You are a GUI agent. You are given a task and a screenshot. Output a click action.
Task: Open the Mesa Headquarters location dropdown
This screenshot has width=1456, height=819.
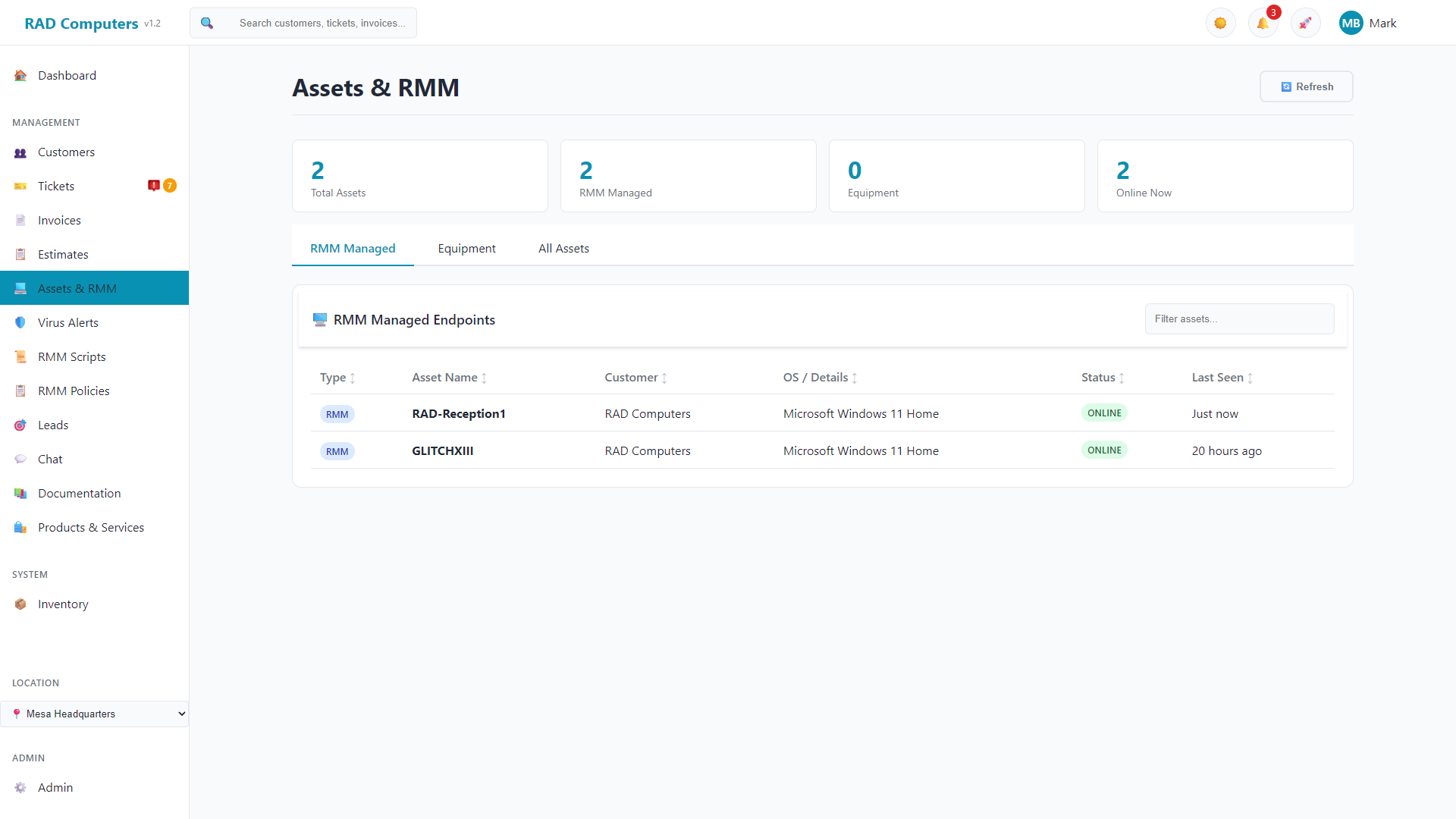(95, 714)
